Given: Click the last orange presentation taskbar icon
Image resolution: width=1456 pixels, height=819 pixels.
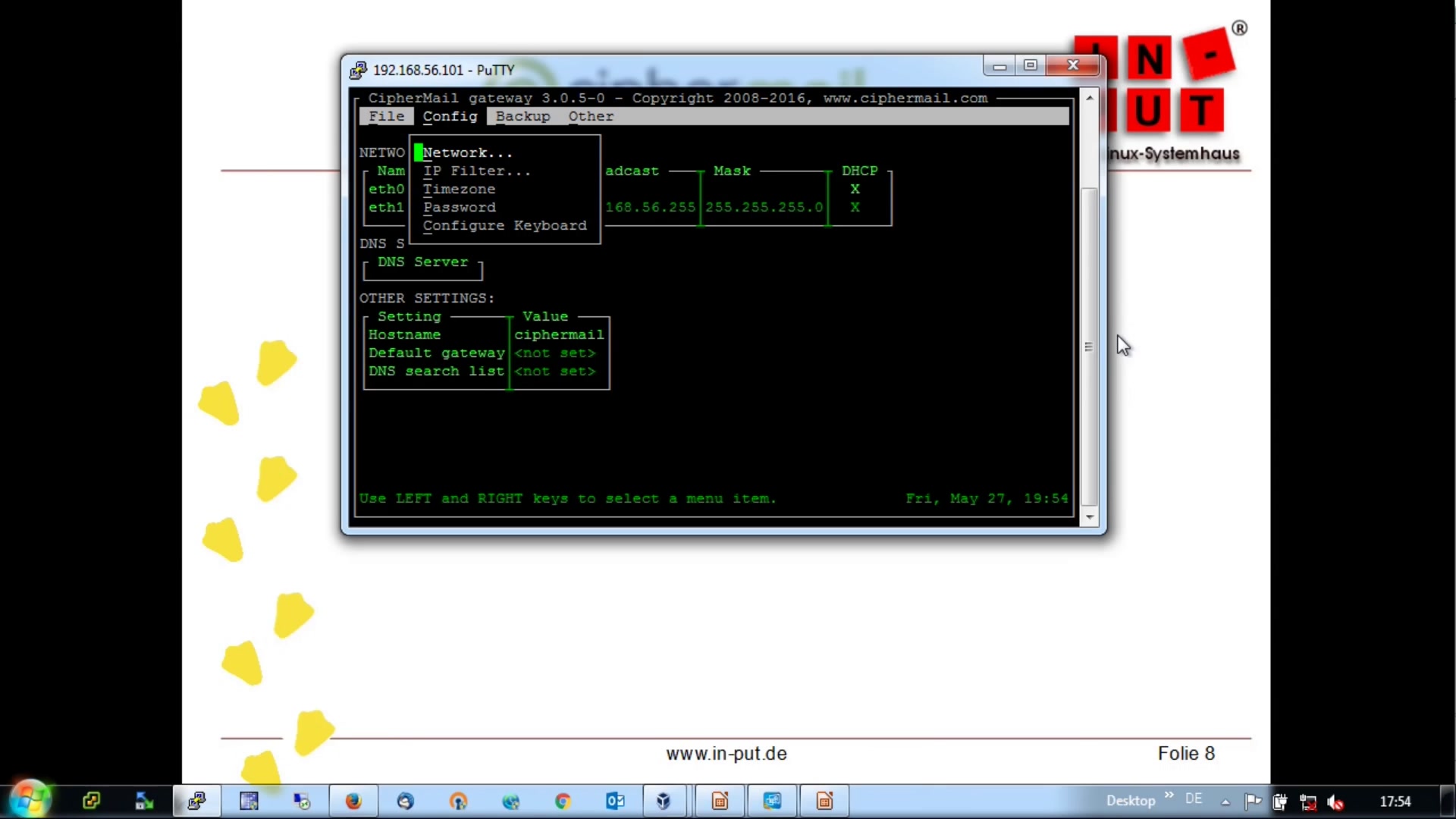Looking at the screenshot, I should (824, 801).
